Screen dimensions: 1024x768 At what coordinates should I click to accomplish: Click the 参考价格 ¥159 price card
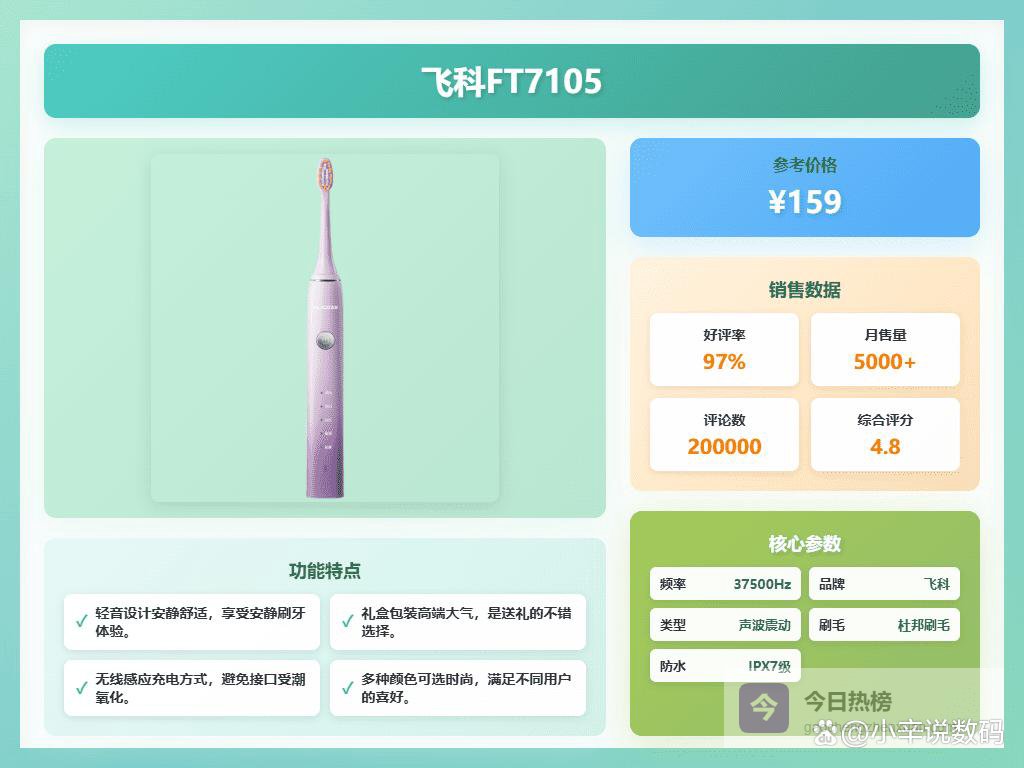click(804, 188)
